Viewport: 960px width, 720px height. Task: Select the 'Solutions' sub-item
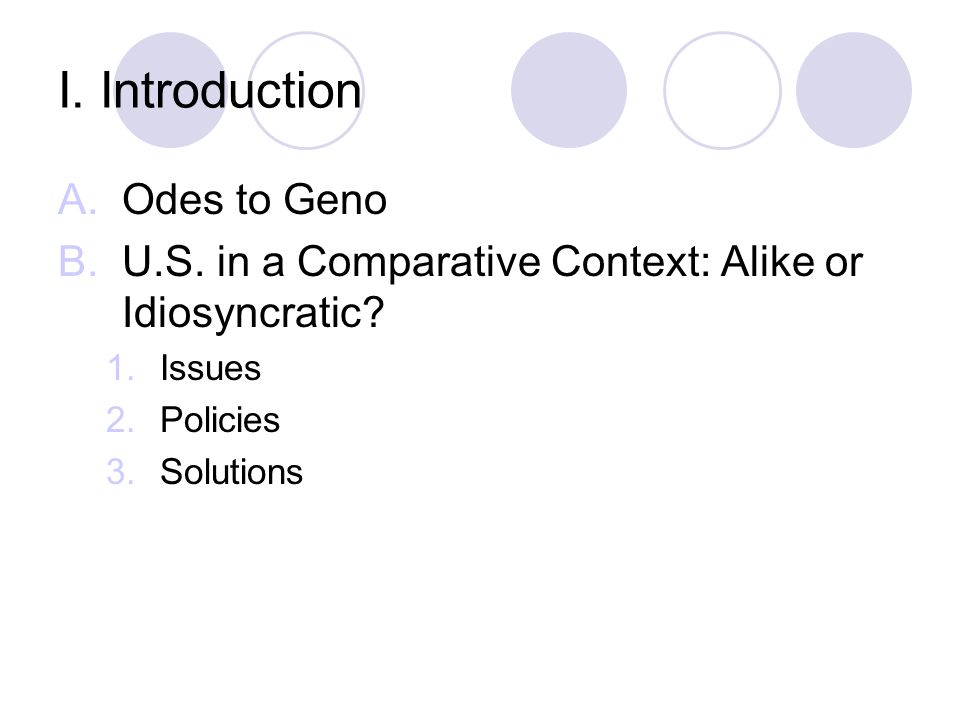(x=231, y=472)
